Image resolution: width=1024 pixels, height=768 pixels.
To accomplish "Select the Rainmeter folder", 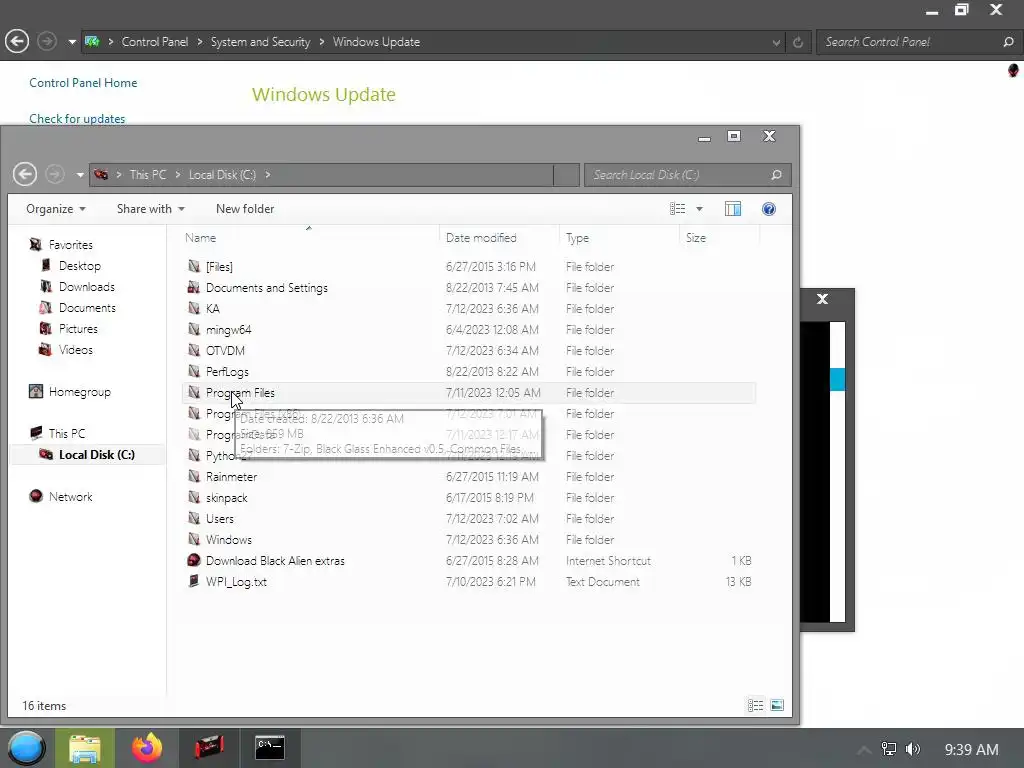I will point(231,477).
